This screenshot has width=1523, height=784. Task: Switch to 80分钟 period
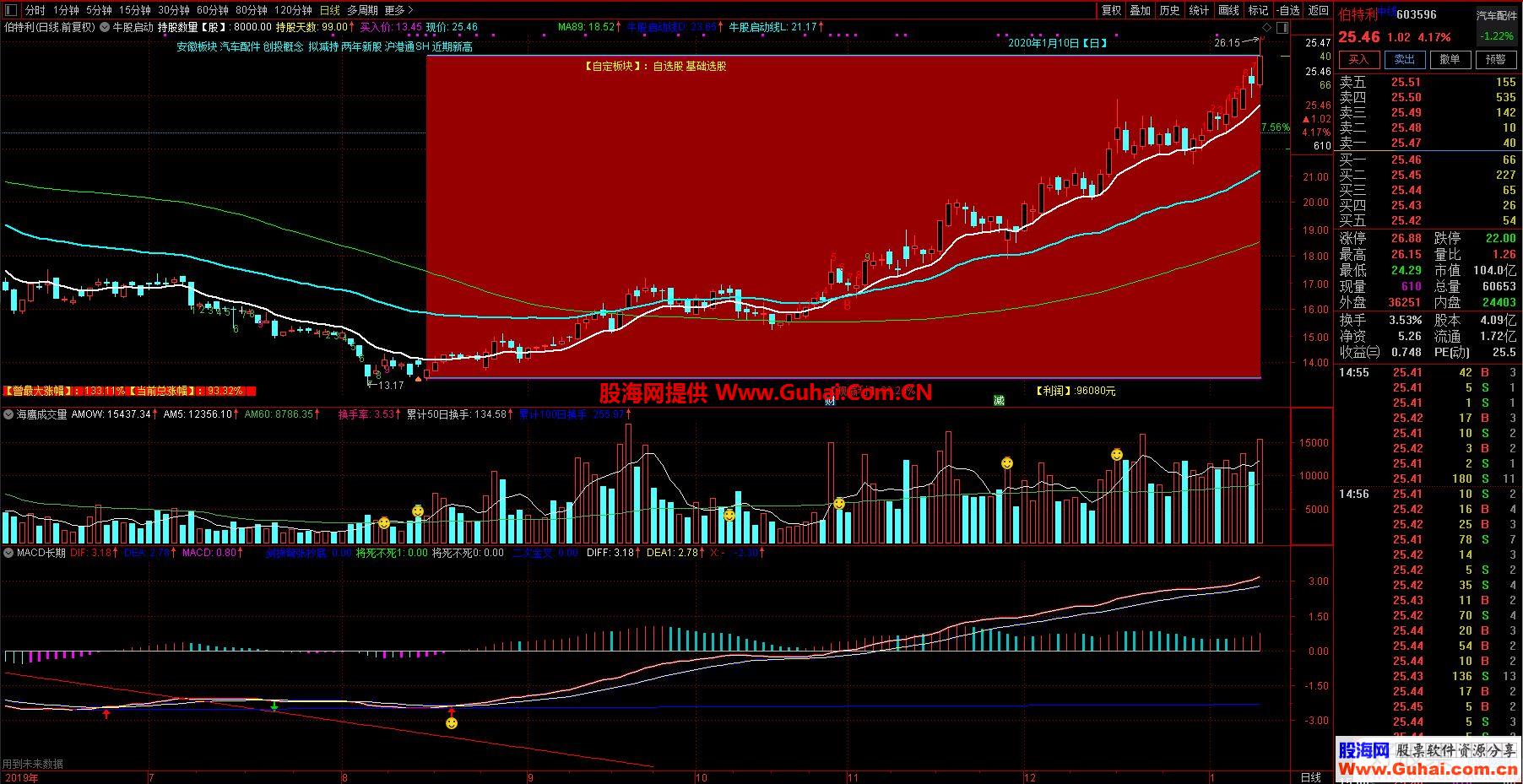coord(251,10)
